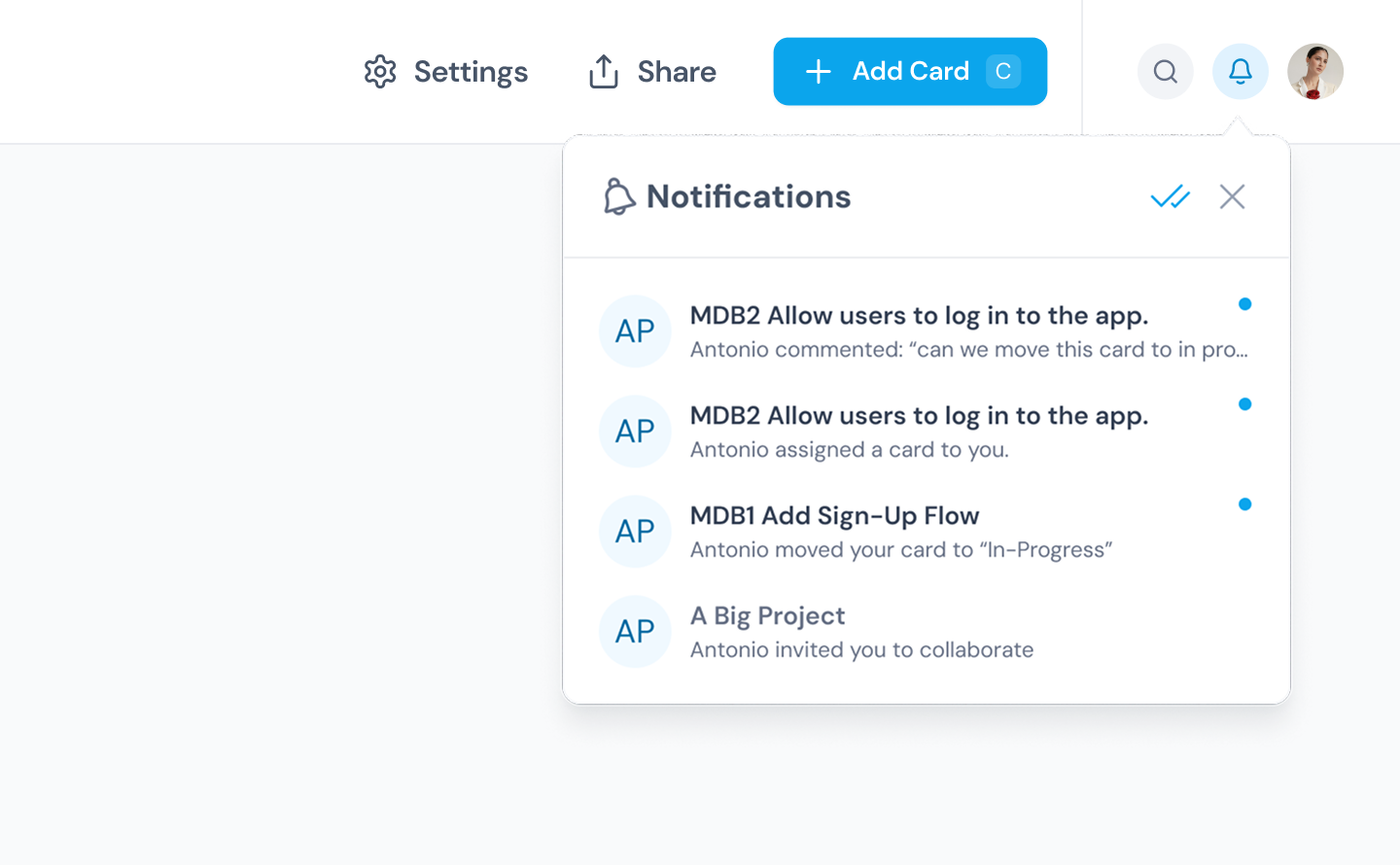Click the notification bell icon
Viewport: 1400px width, 865px height.
[x=1240, y=71]
